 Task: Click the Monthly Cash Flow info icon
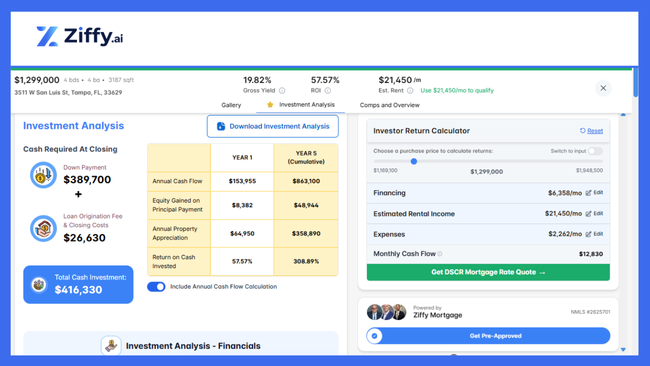[440, 254]
